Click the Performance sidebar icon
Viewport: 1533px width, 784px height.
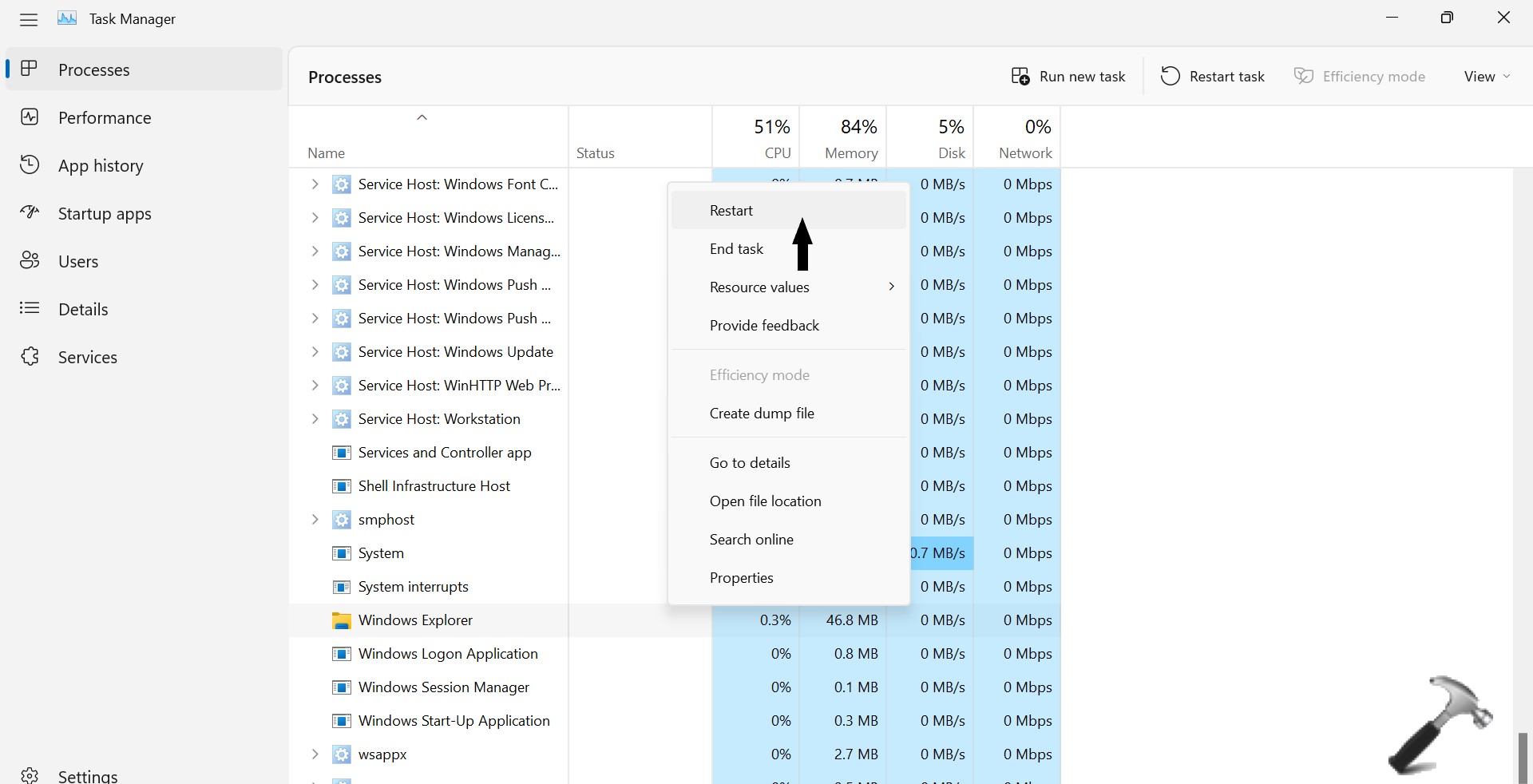[x=30, y=117]
